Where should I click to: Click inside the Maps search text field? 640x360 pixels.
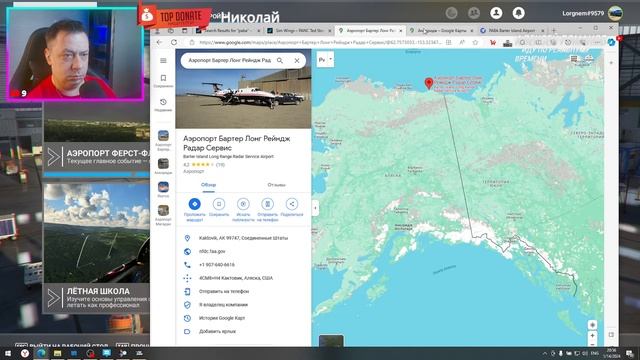tap(230, 60)
